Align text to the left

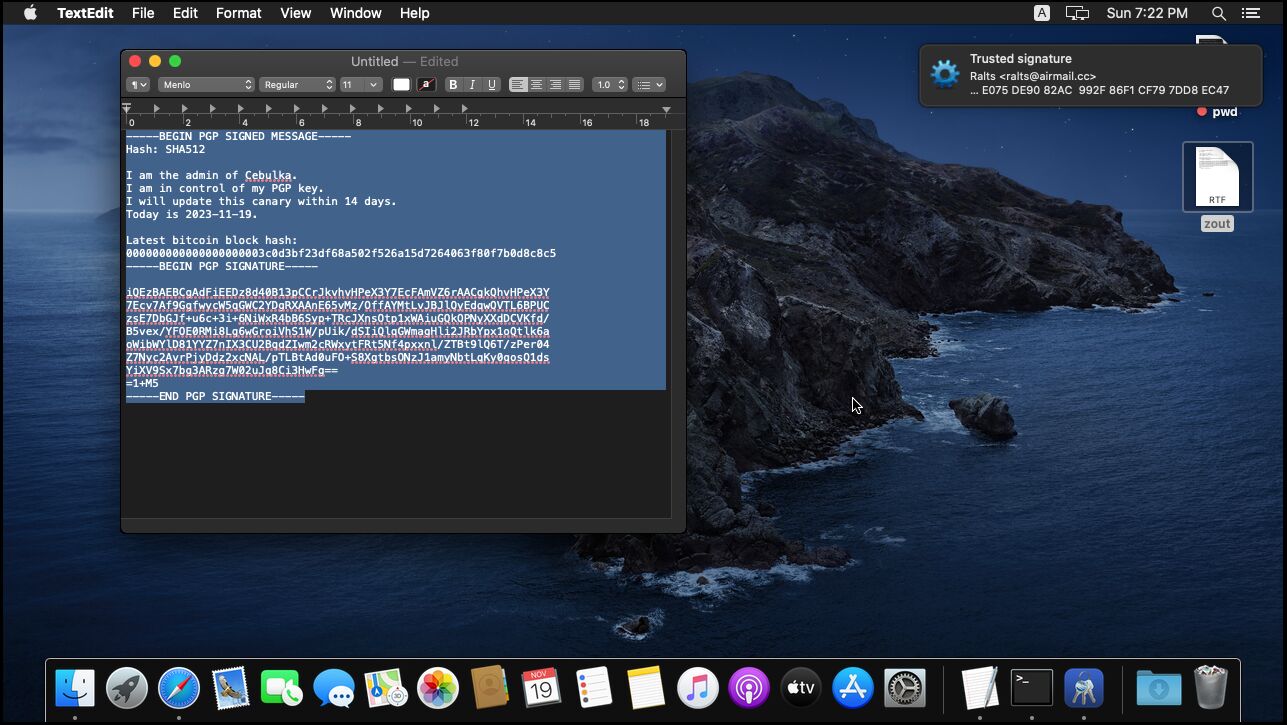[x=518, y=85]
